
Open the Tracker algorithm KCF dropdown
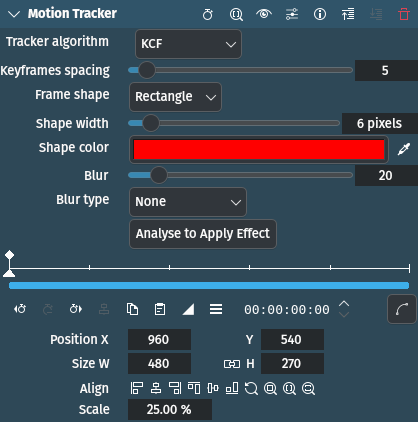pos(188,44)
